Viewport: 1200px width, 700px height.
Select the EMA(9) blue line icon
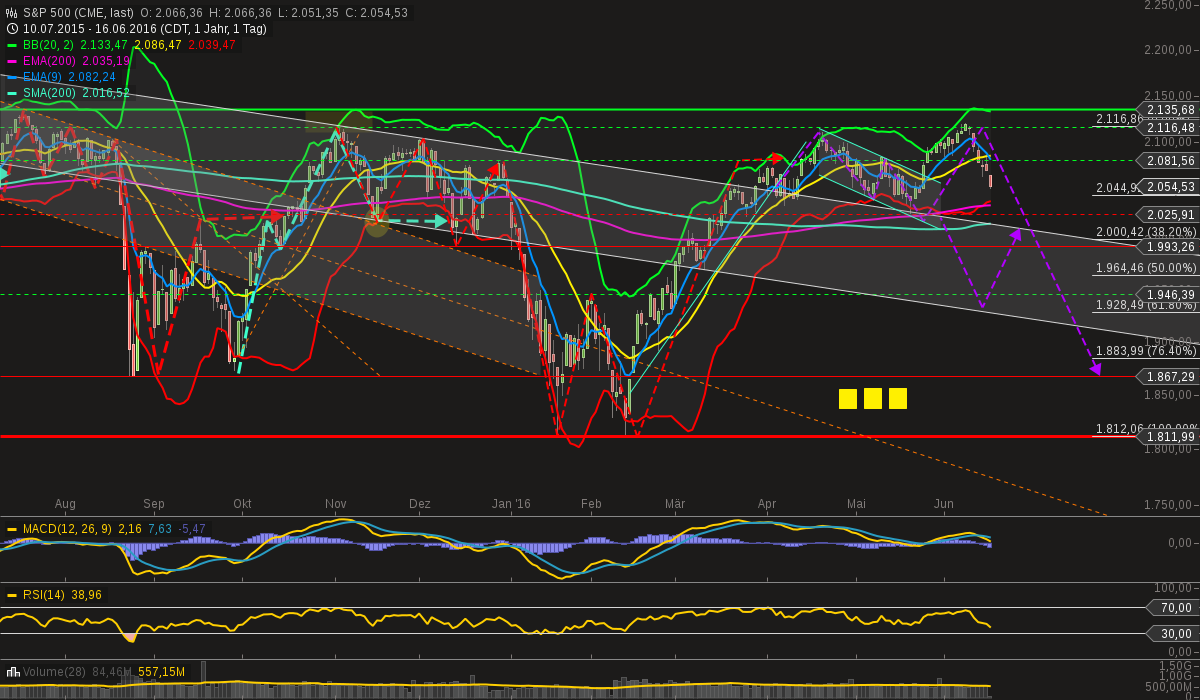[x=14, y=77]
